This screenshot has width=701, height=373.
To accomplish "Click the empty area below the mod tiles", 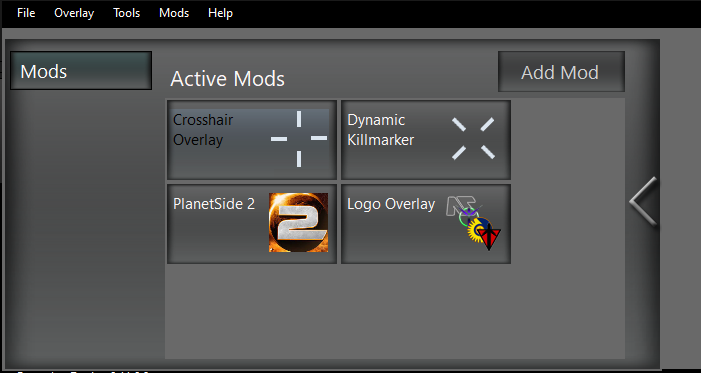I will (395, 311).
